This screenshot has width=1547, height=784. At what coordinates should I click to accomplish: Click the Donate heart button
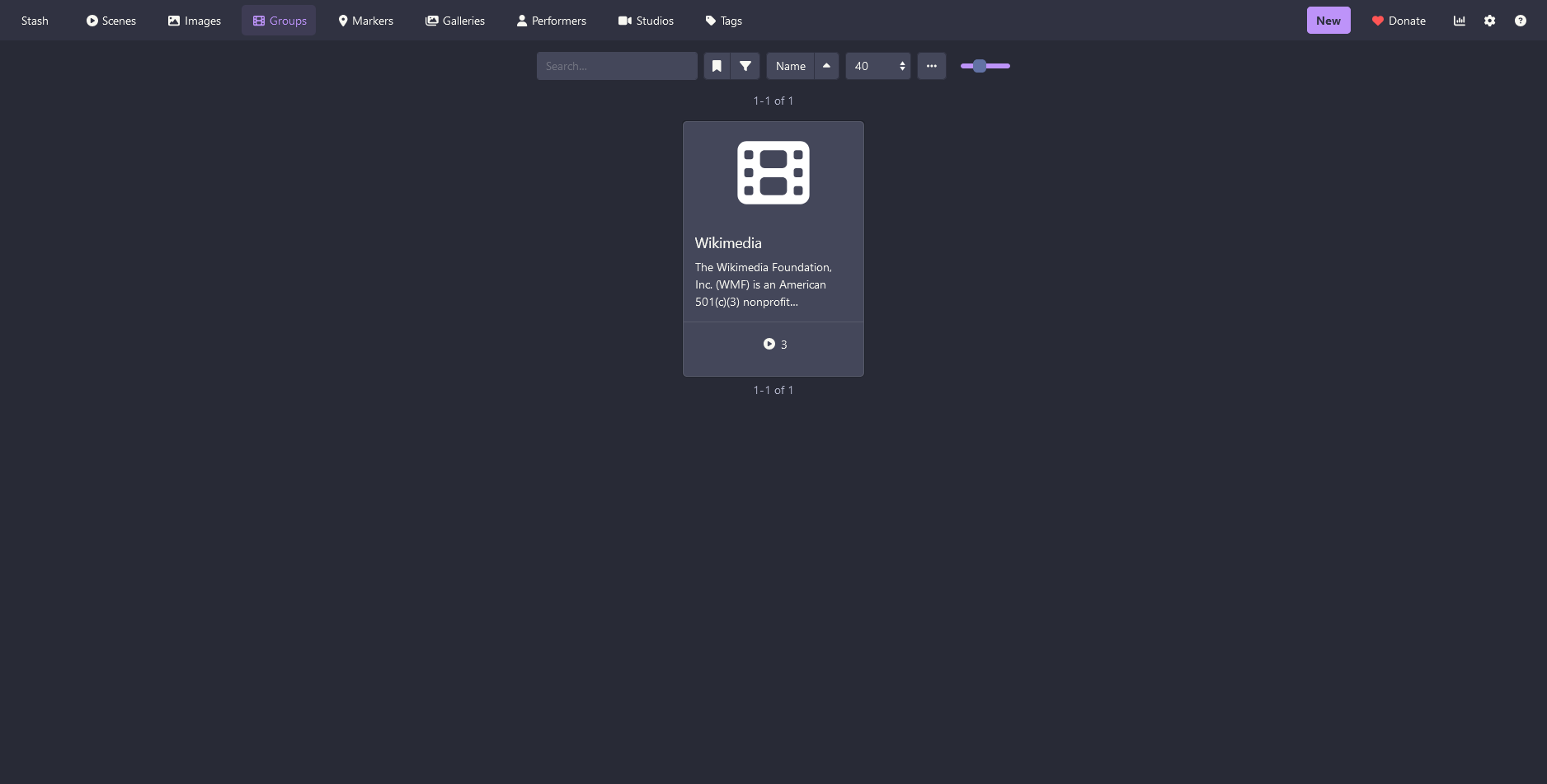pyautogui.click(x=1398, y=21)
